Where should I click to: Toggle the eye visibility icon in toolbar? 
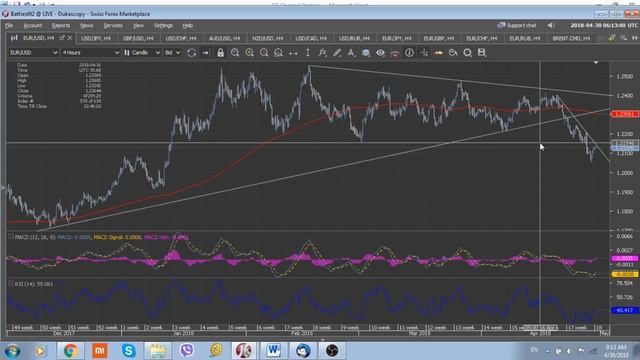point(380,53)
